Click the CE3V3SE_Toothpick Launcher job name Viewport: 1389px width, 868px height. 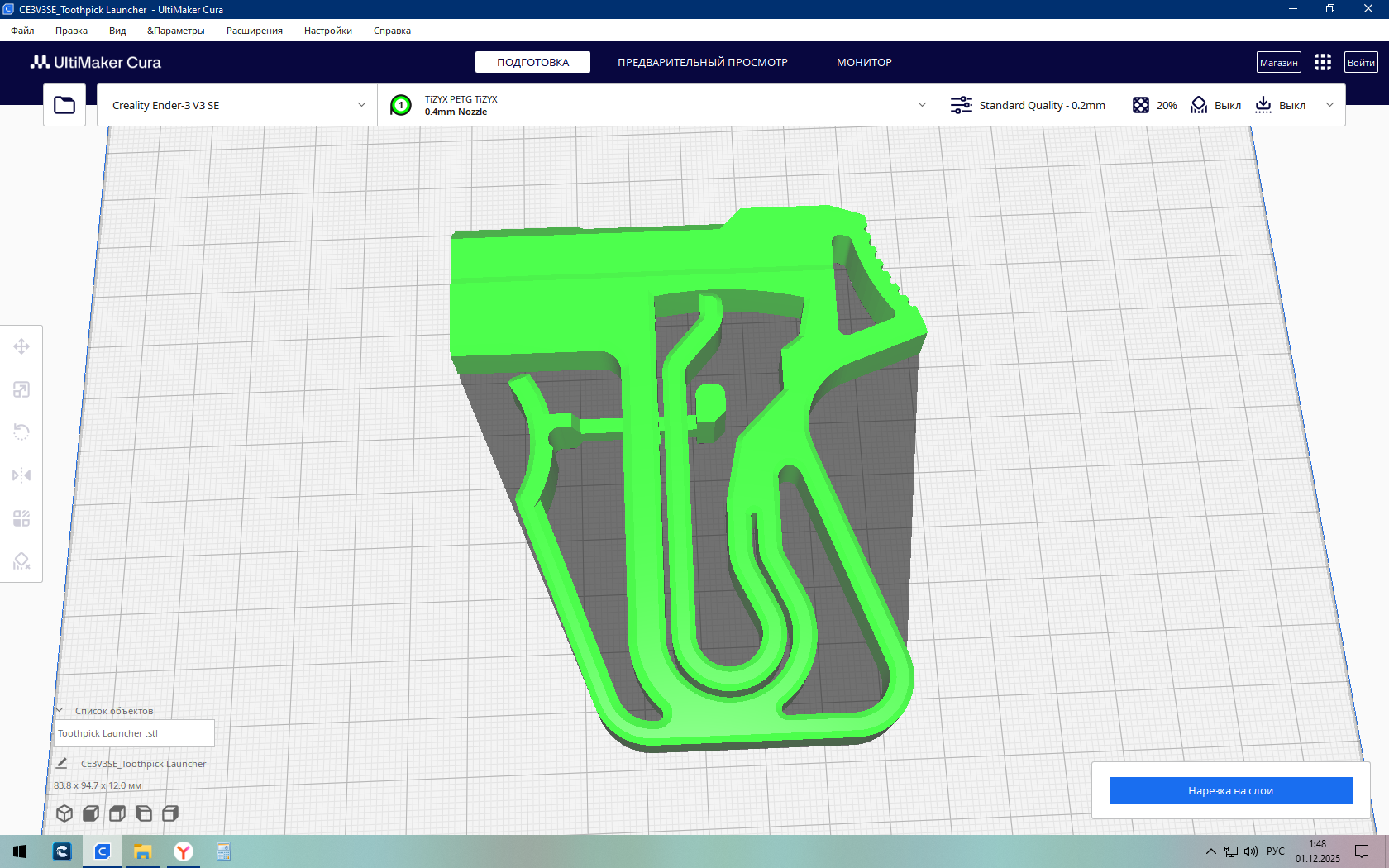144,764
